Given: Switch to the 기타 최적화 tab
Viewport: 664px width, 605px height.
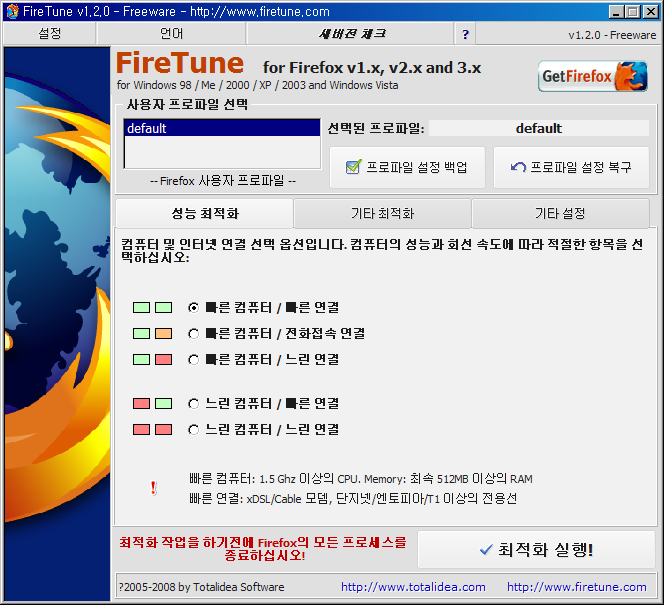Looking at the screenshot, I should pos(382,213).
